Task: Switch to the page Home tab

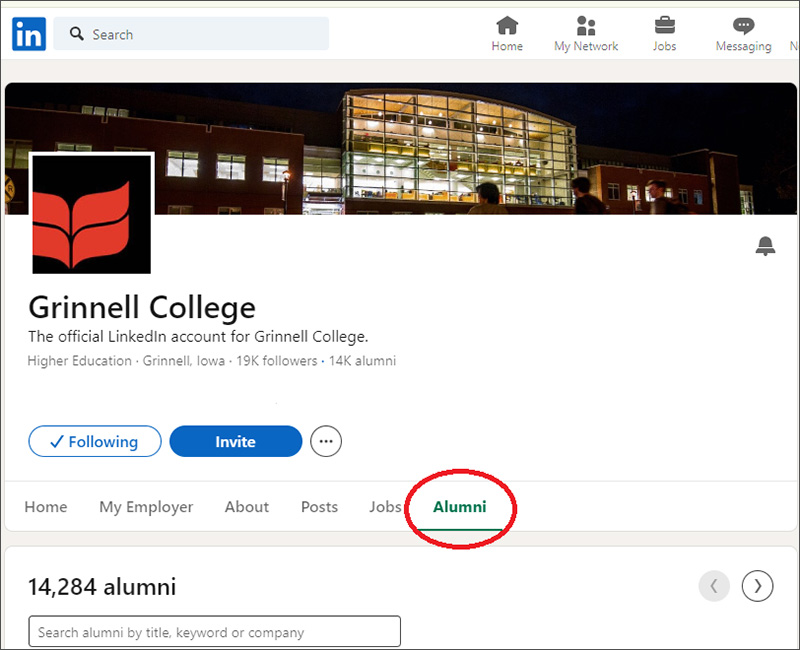Action: pos(46,507)
